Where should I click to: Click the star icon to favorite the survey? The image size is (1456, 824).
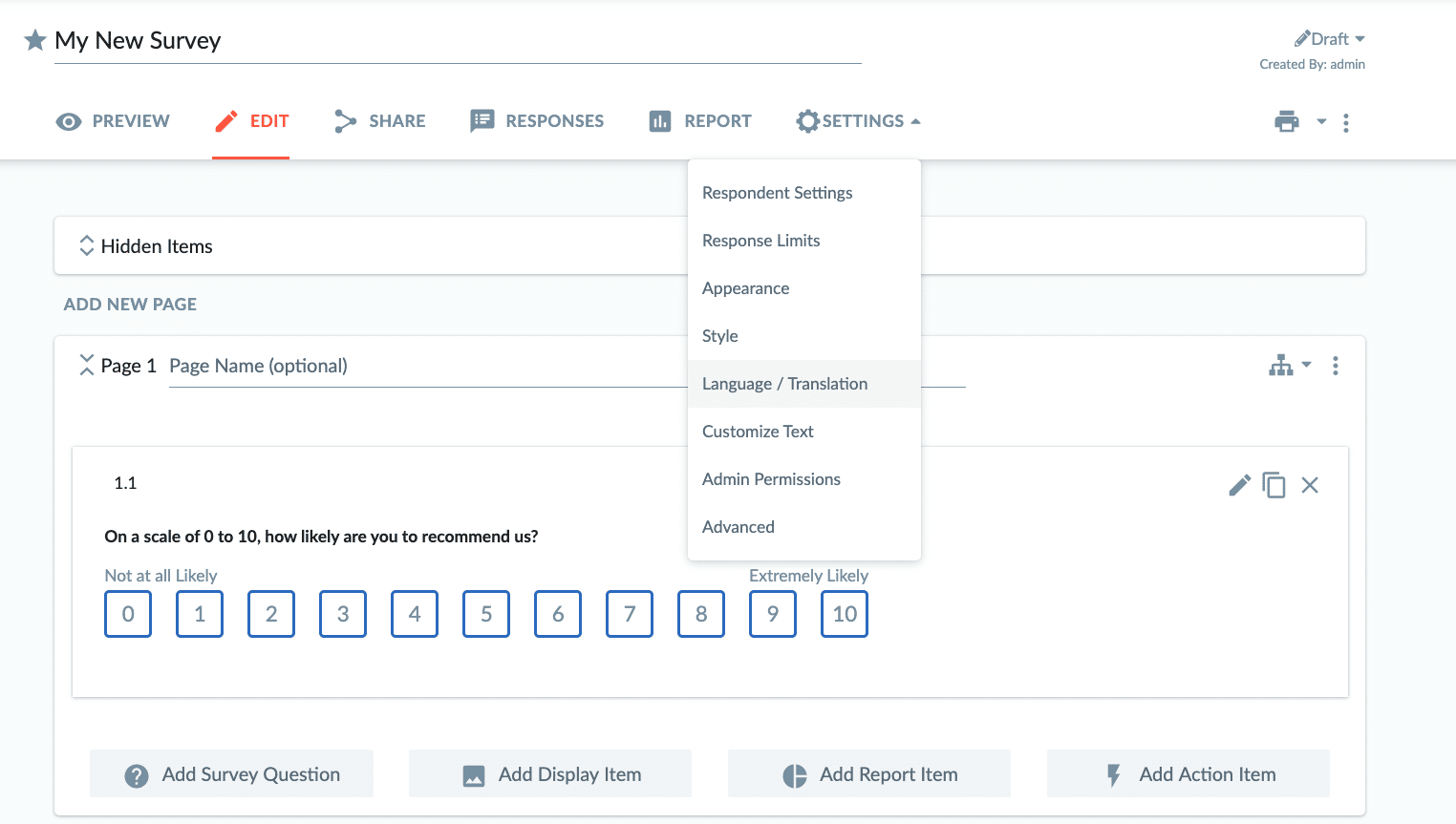(x=34, y=40)
